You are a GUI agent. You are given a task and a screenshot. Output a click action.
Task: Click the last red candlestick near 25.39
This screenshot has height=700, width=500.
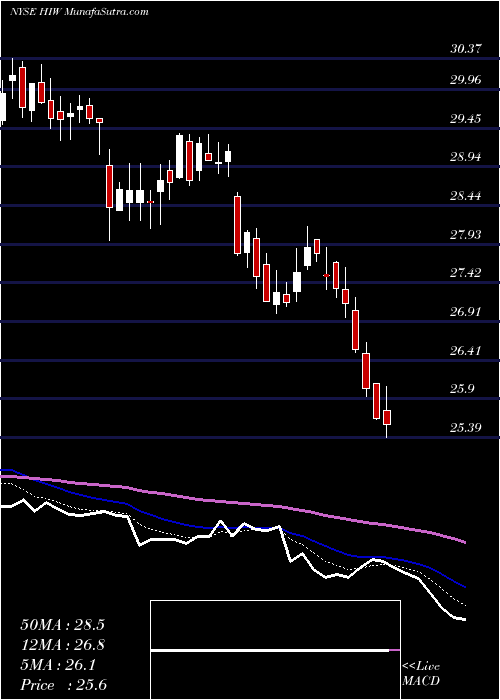pos(387,417)
